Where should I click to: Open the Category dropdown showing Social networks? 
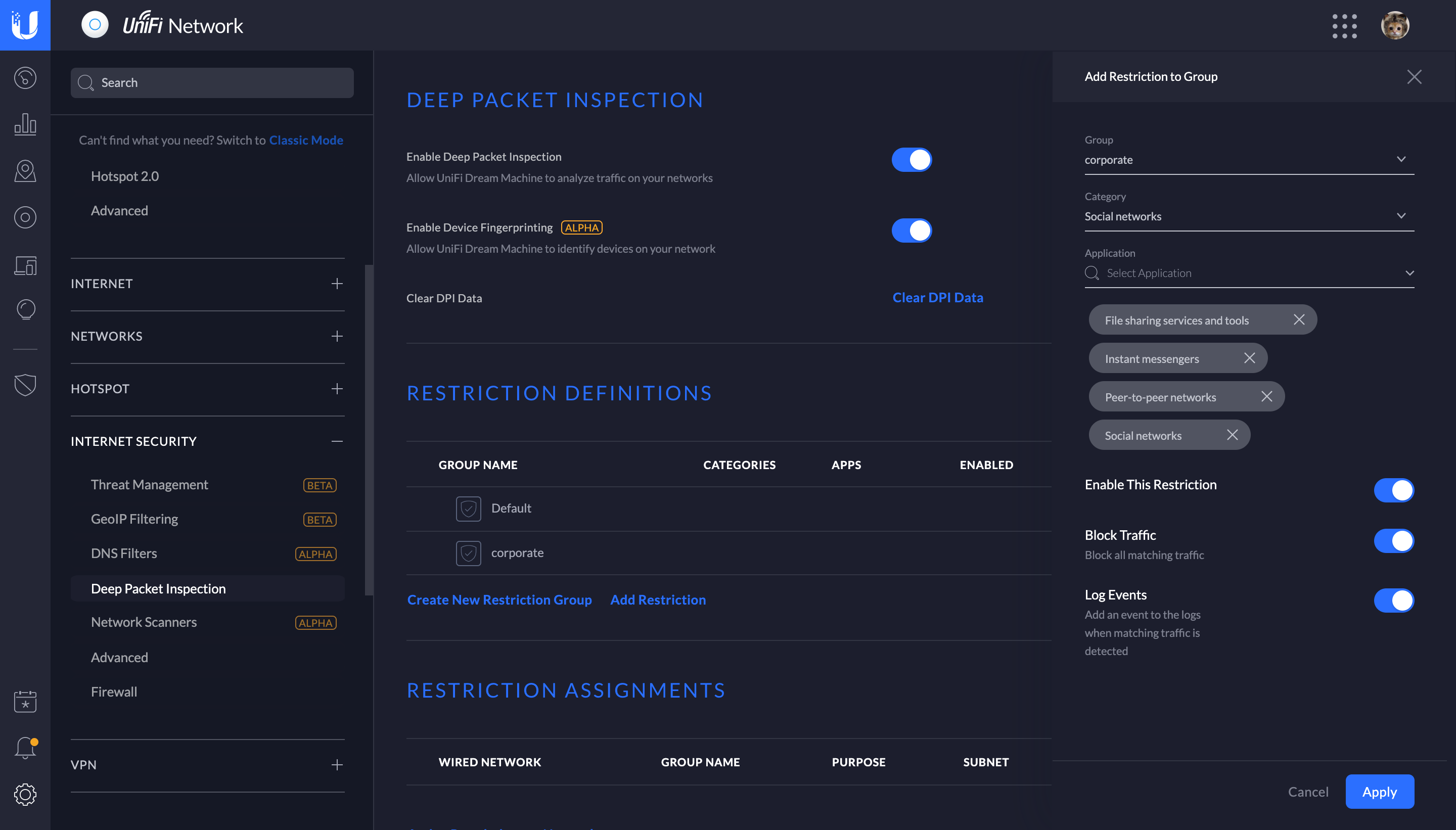point(1249,216)
